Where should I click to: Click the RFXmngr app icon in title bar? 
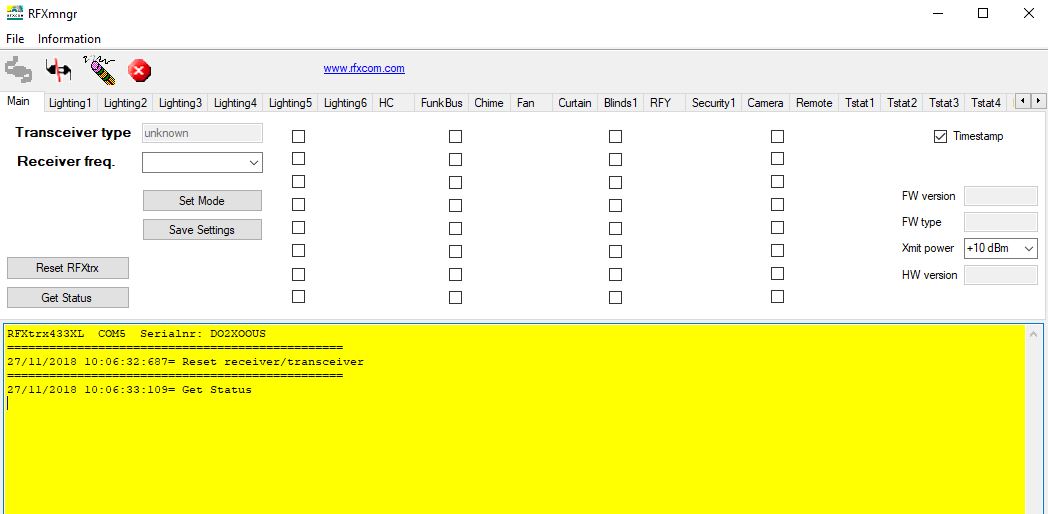click(14, 13)
